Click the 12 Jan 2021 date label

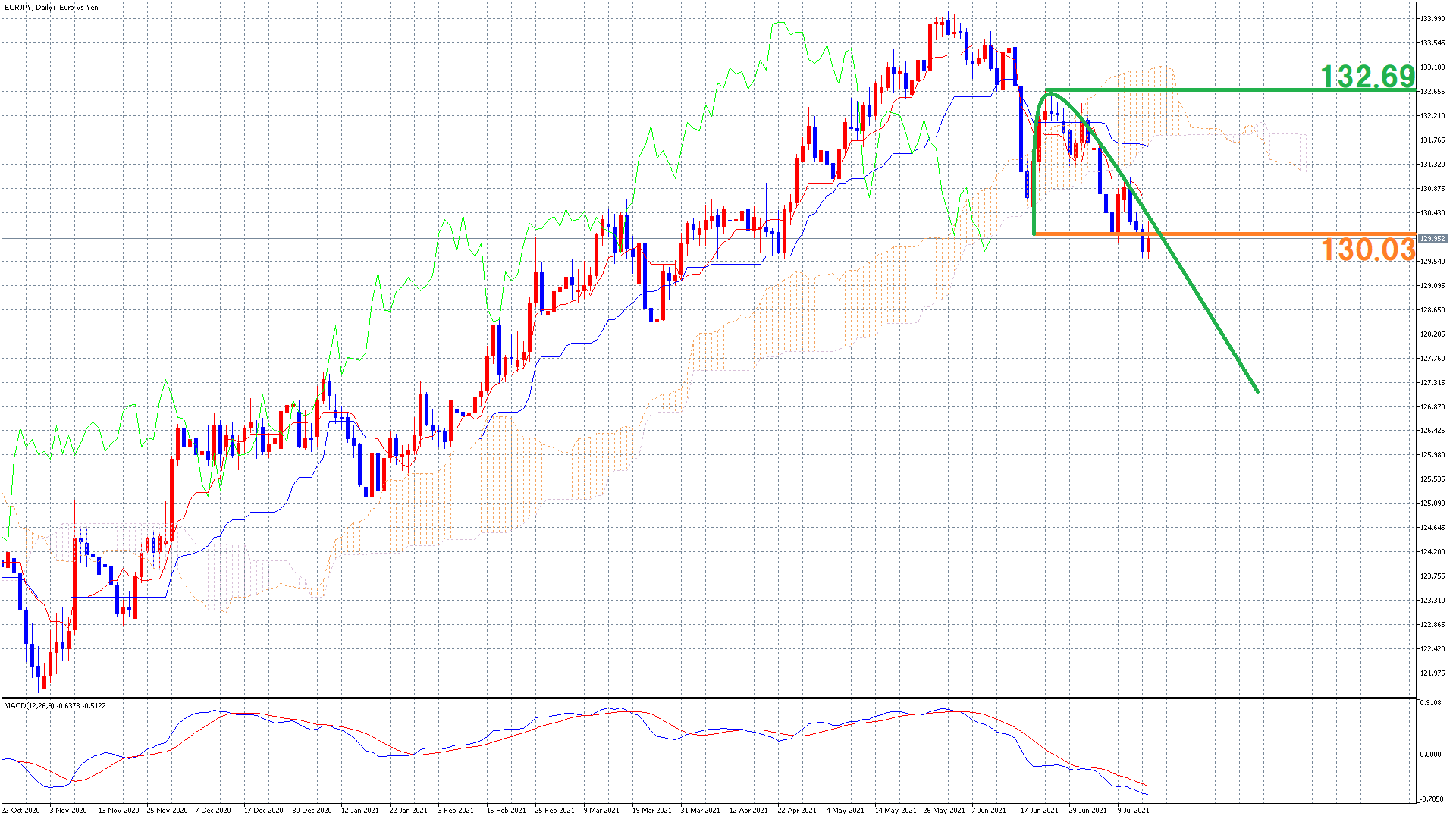click(x=359, y=810)
